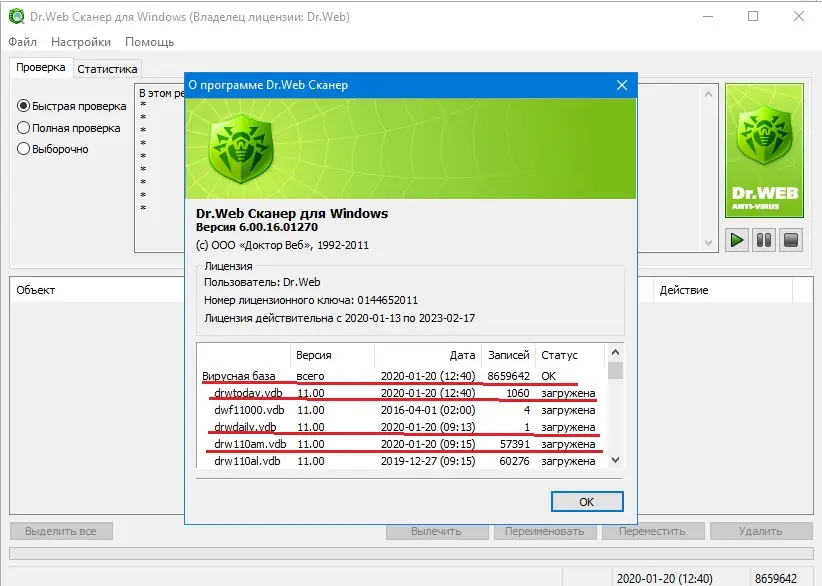822x586 pixels.
Task: Click the Записей column header
Action: [509, 355]
